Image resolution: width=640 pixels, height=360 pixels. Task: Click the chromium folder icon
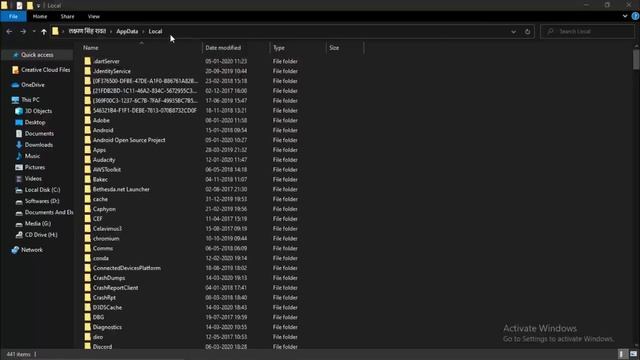pos(88,238)
